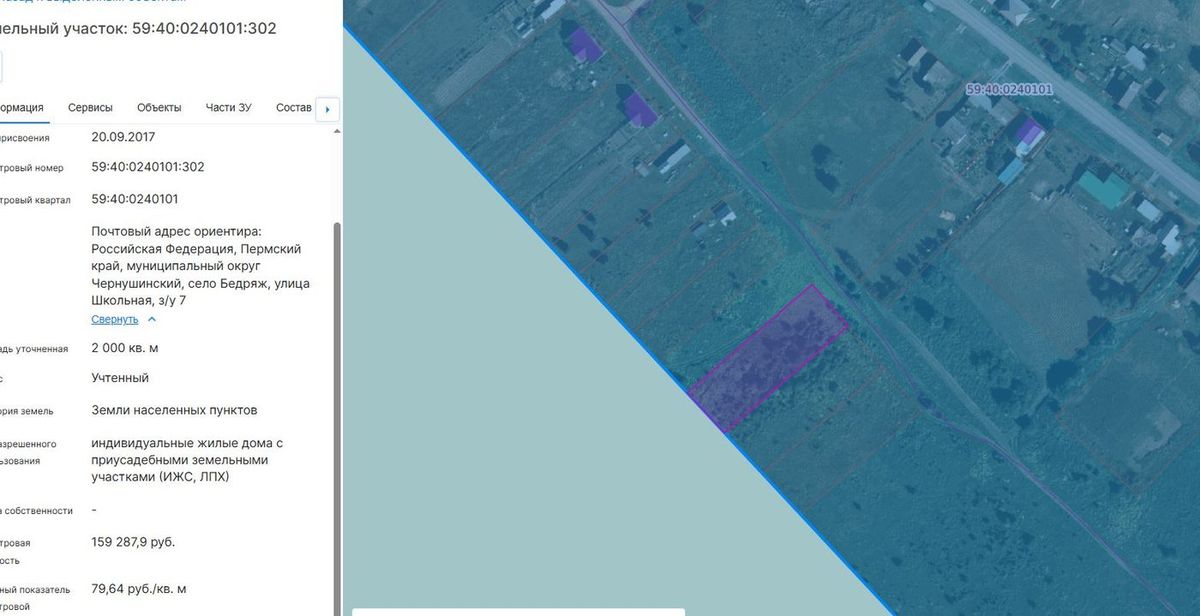The image size is (1200, 616).
Task: Switch to the Объекты tab
Action: pos(159,108)
